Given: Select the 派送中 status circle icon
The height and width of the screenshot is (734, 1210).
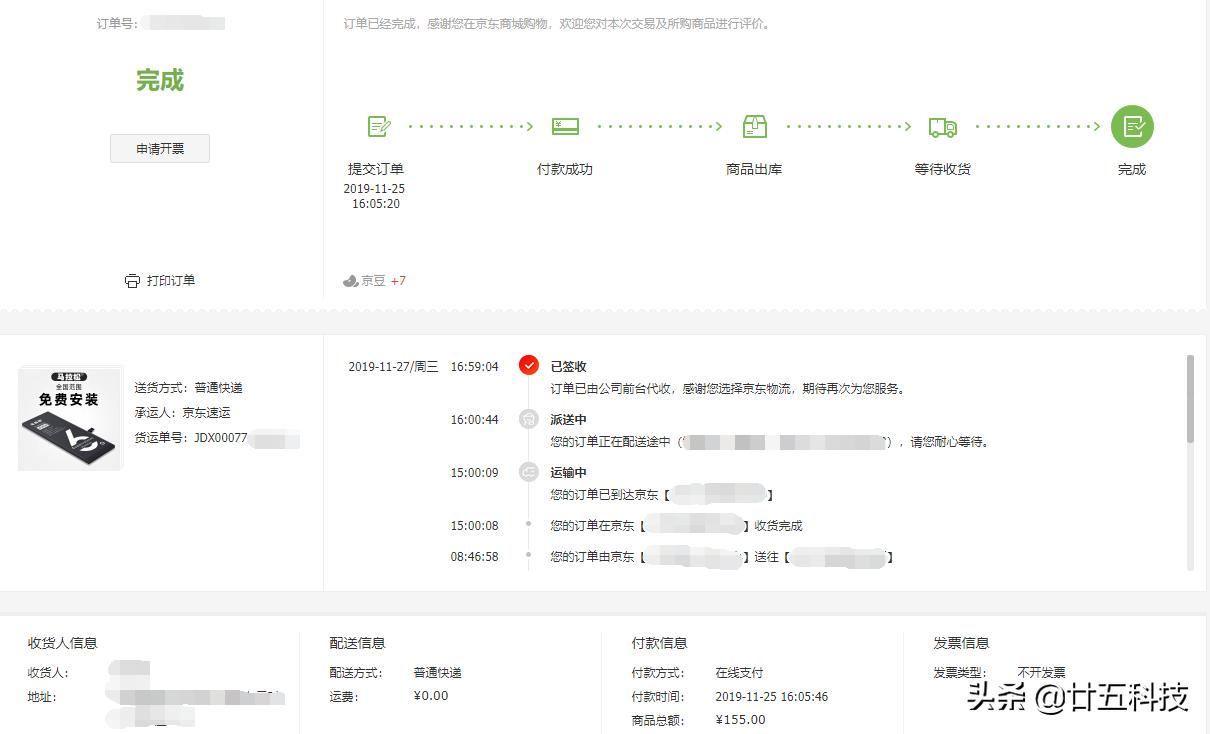Looking at the screenshot, I should pyautogui.click(x=529, y=418).
